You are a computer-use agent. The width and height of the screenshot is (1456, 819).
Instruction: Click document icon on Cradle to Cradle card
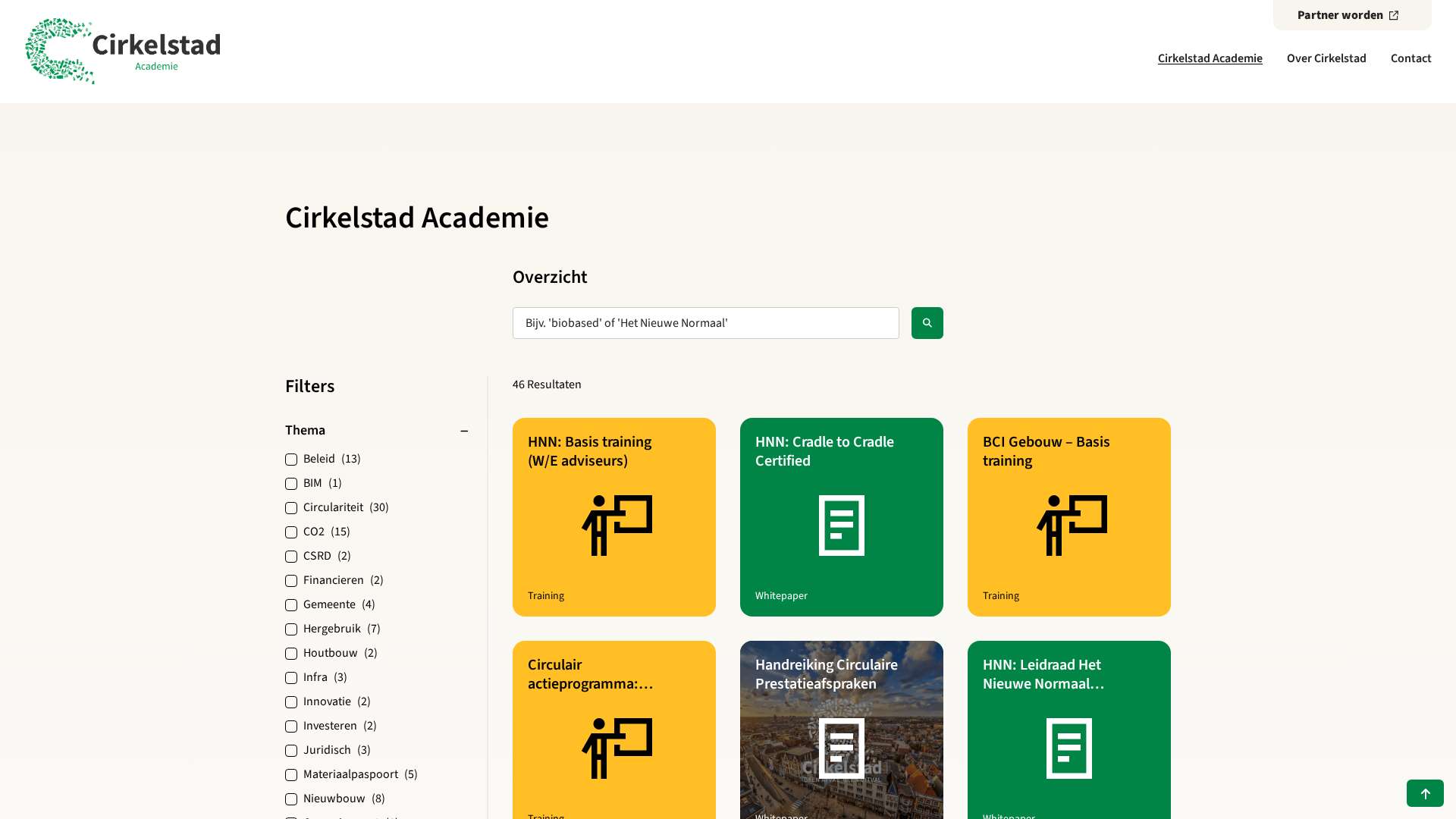841,526
